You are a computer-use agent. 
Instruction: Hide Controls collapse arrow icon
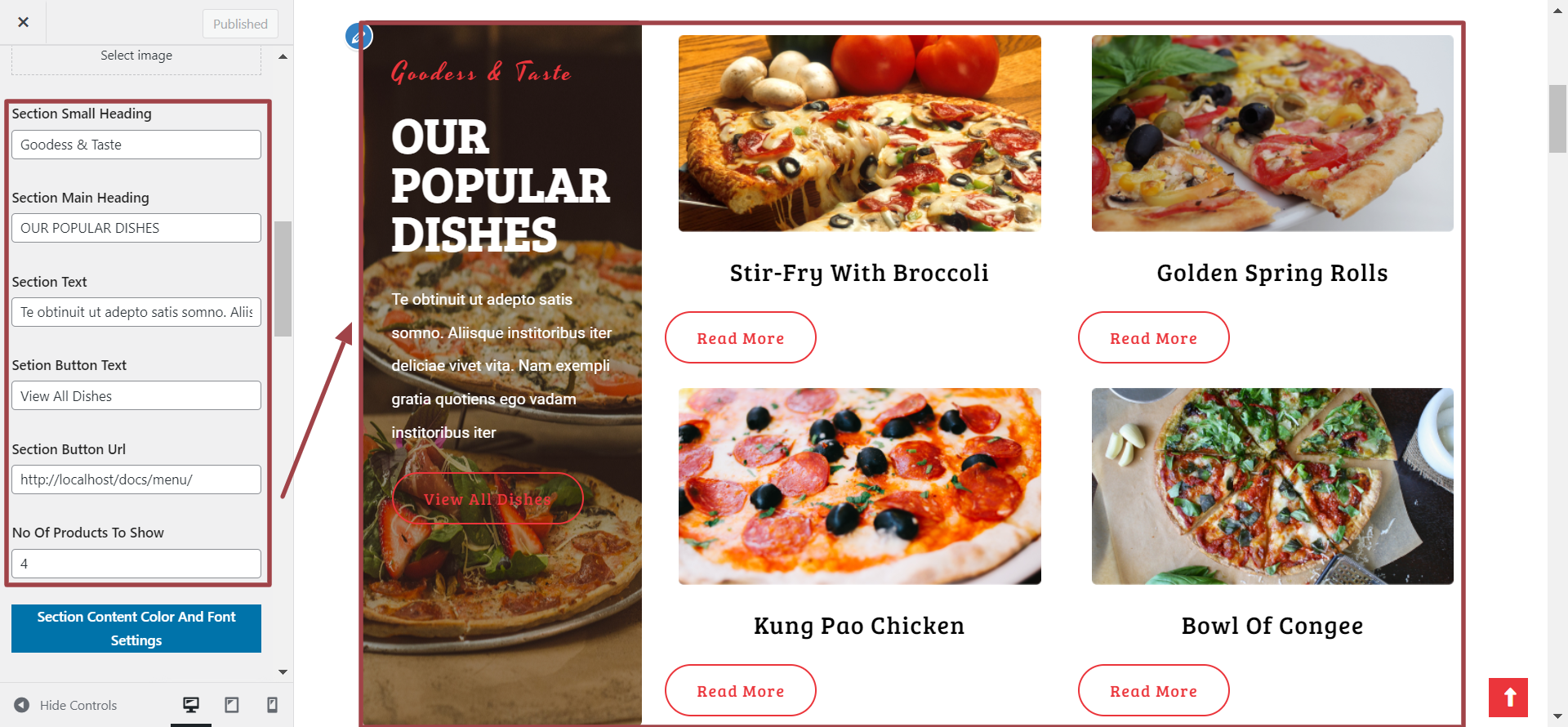click(22, 705)
